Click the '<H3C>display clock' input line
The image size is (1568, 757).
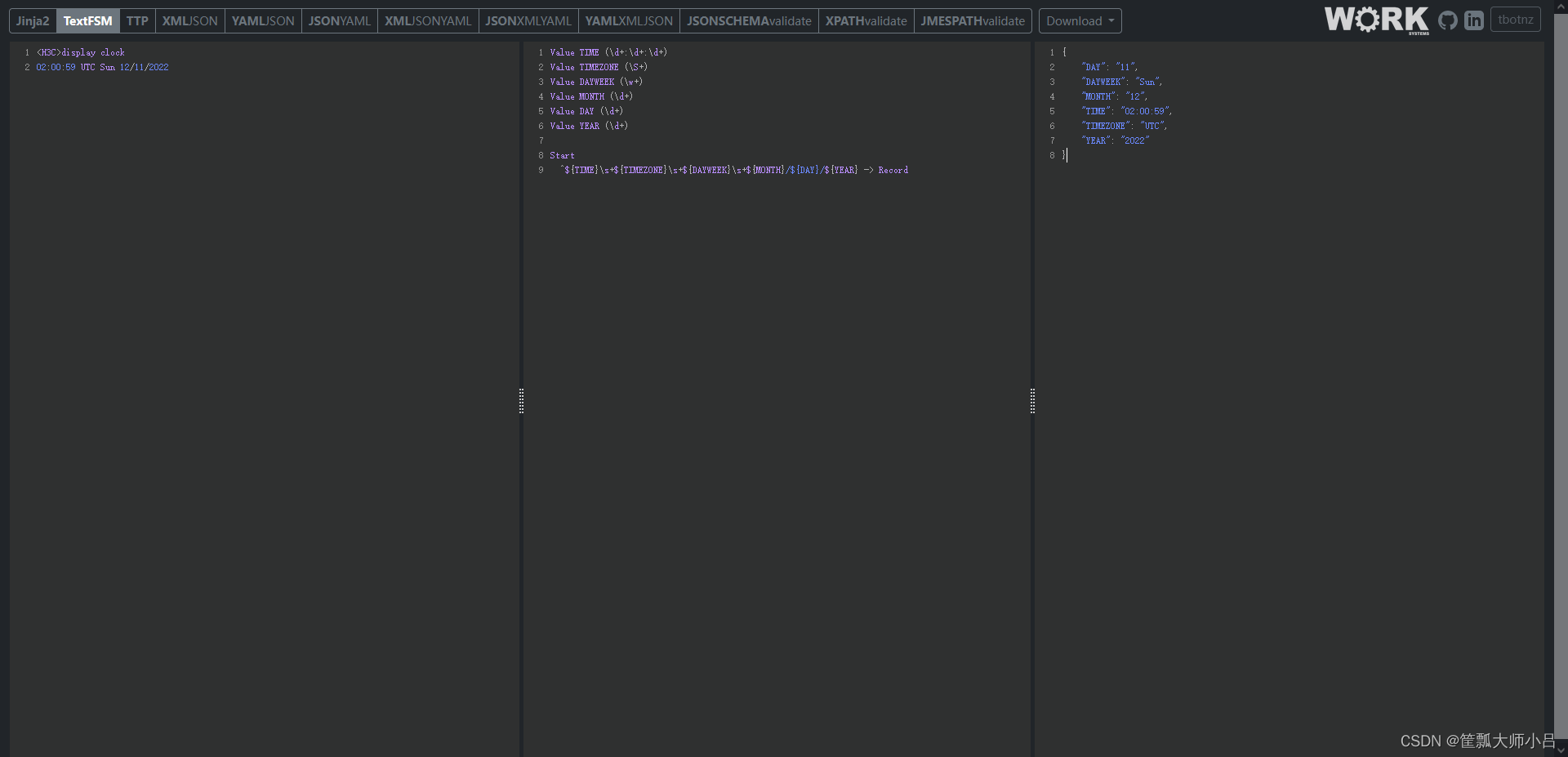pyautogui.click(x=80, y=52)
